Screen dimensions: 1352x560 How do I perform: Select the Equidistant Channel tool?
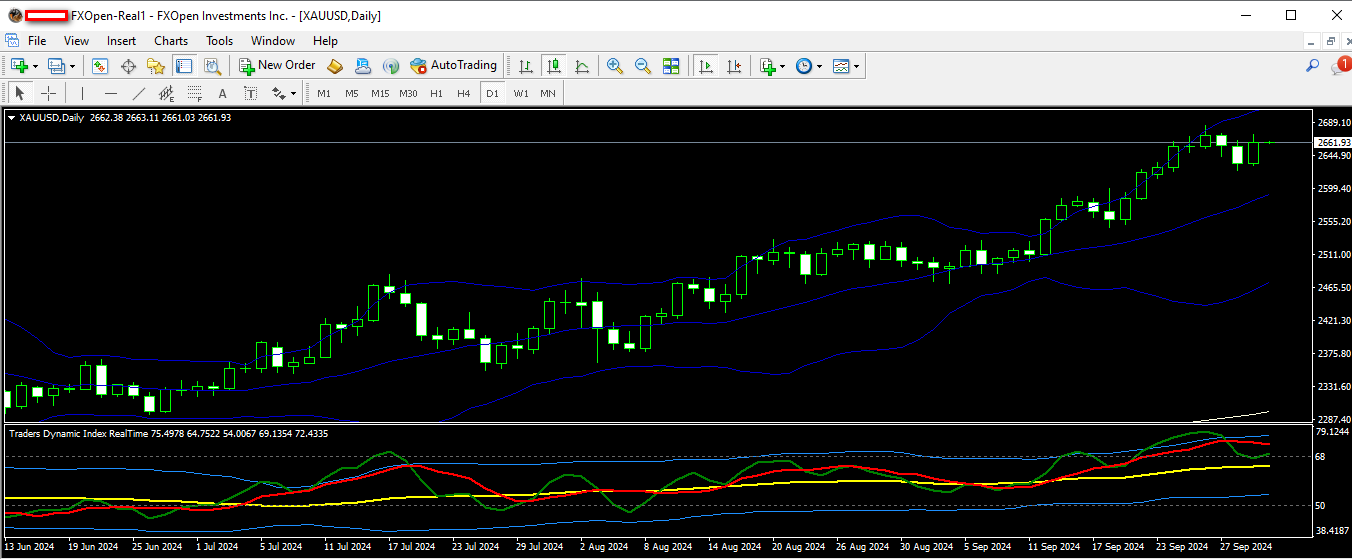click(x=166, y=93)
